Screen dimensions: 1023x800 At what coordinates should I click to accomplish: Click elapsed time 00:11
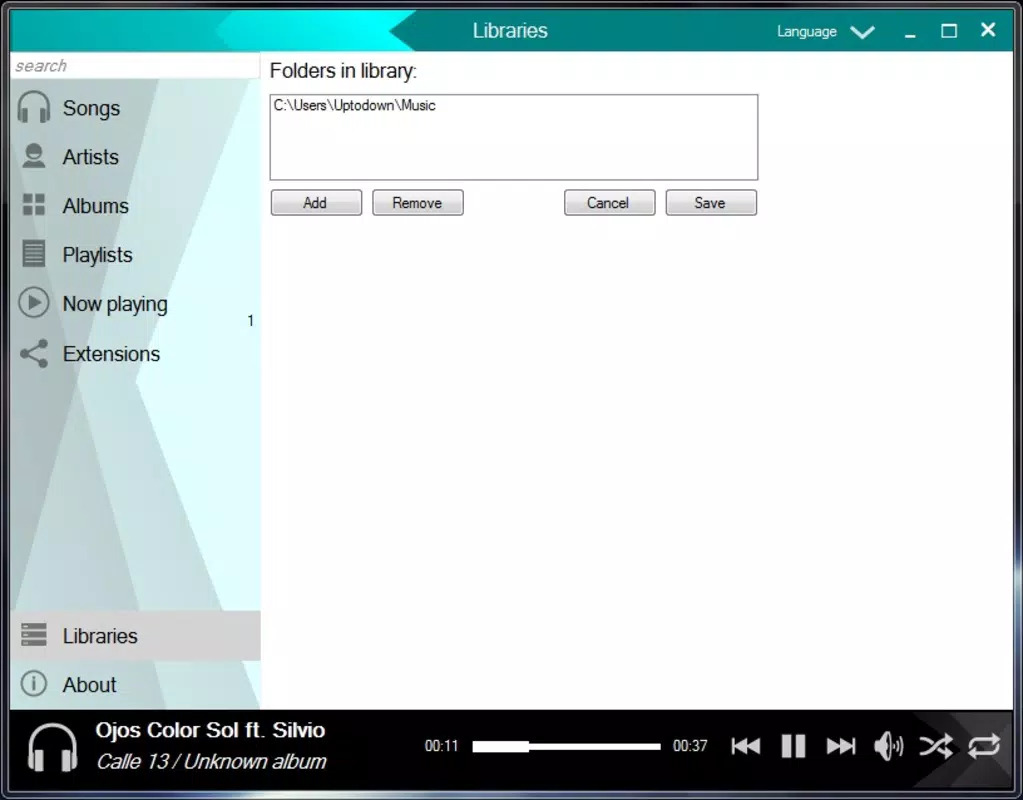(441, 746)
